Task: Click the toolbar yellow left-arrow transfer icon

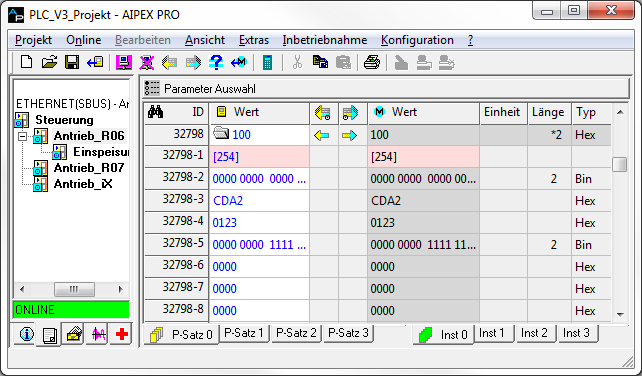Action: pos(170,63)
